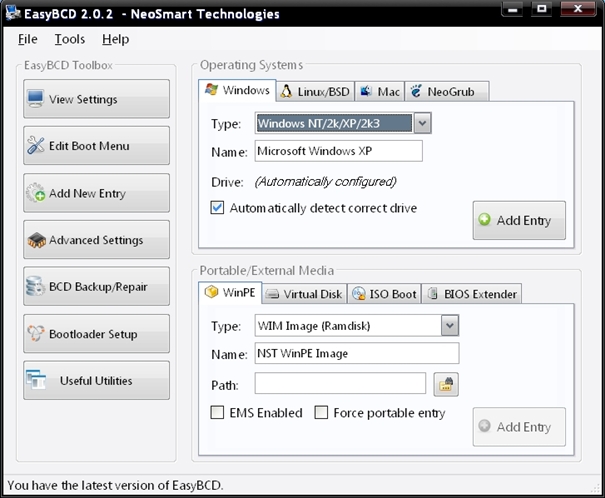The height and width of the screenshot is (498, 605).
Task: Open the Tools menu
Action: (x=69, y=39)
